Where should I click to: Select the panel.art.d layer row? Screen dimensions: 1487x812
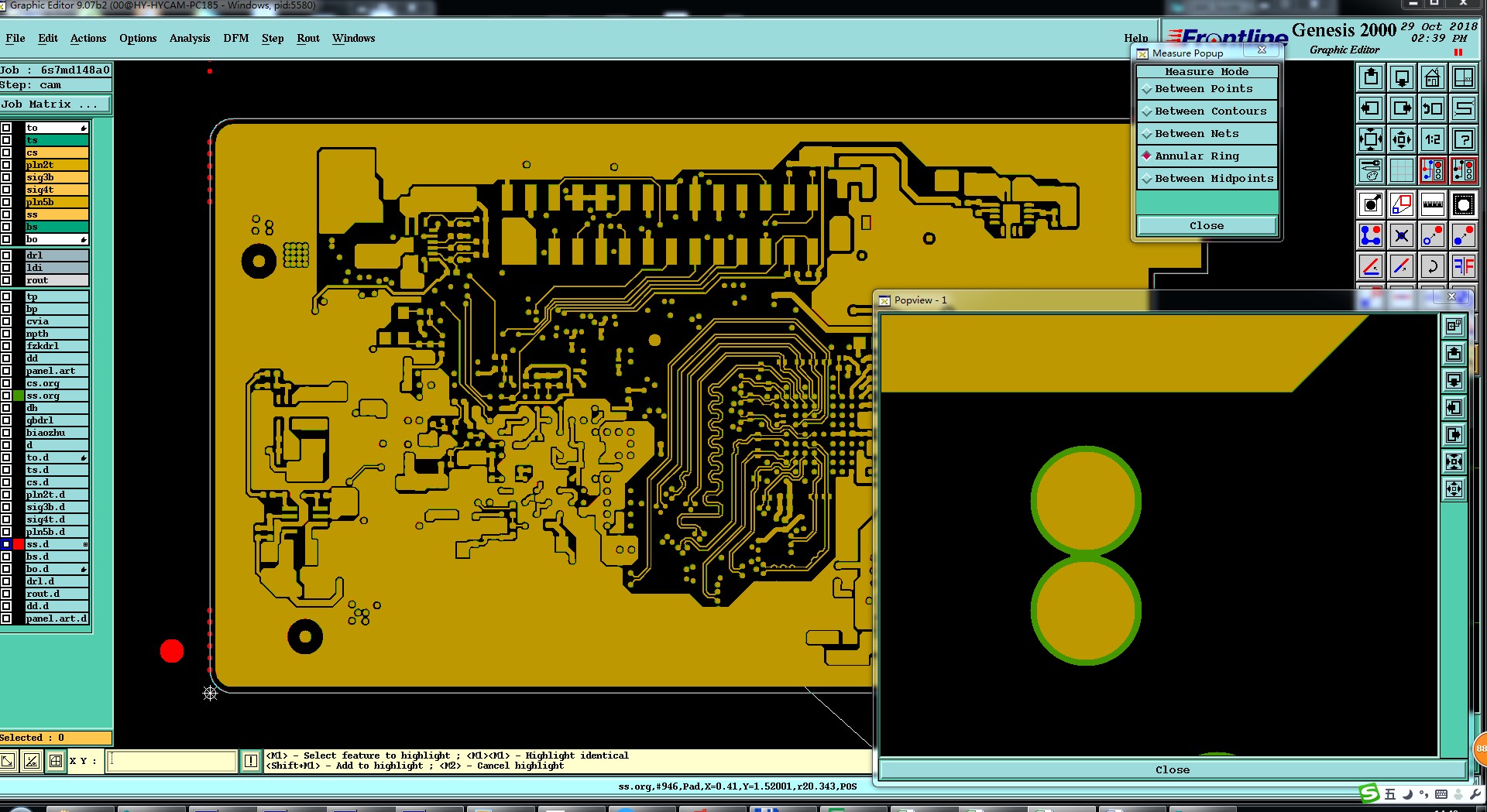tap(57, 618)
